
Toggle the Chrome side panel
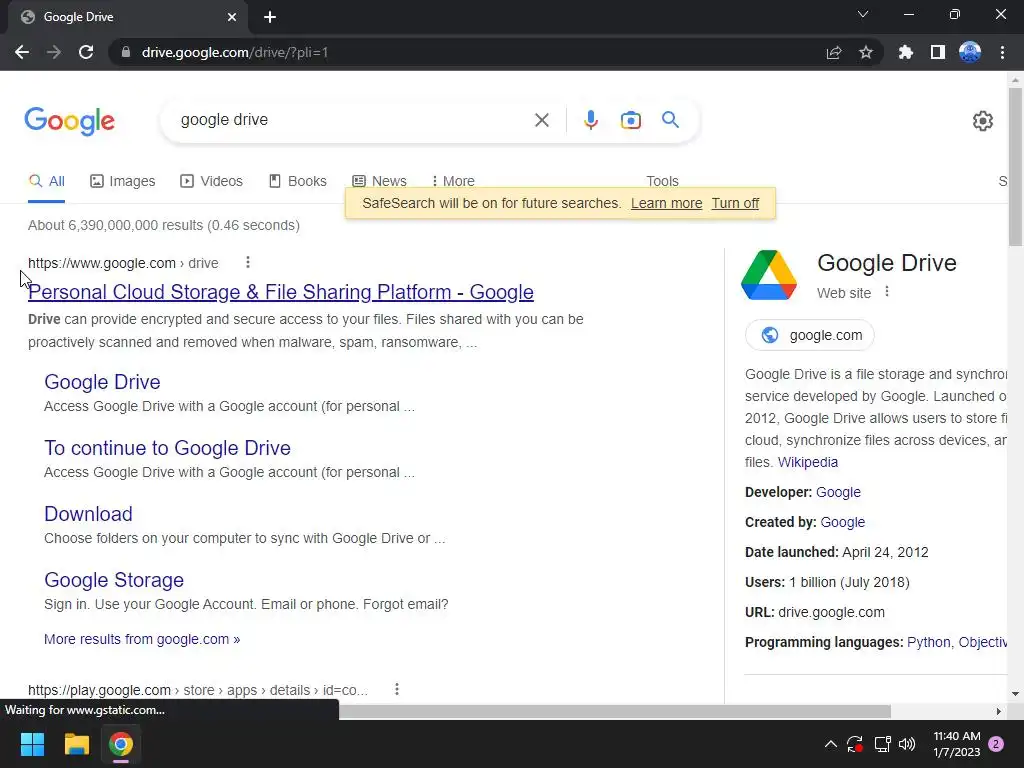coord(938,52)
